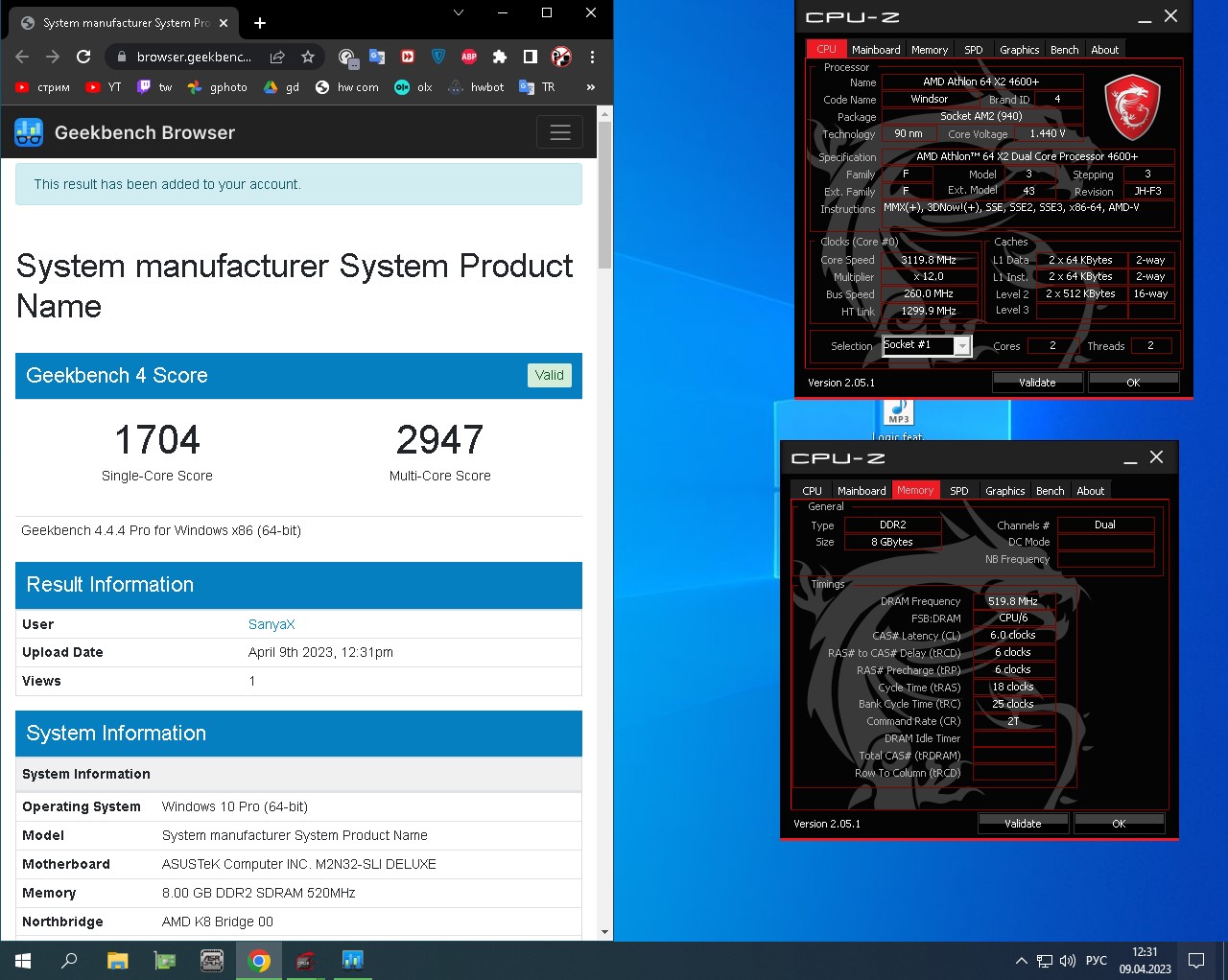Open the notification center icon

click(1196, 960)
